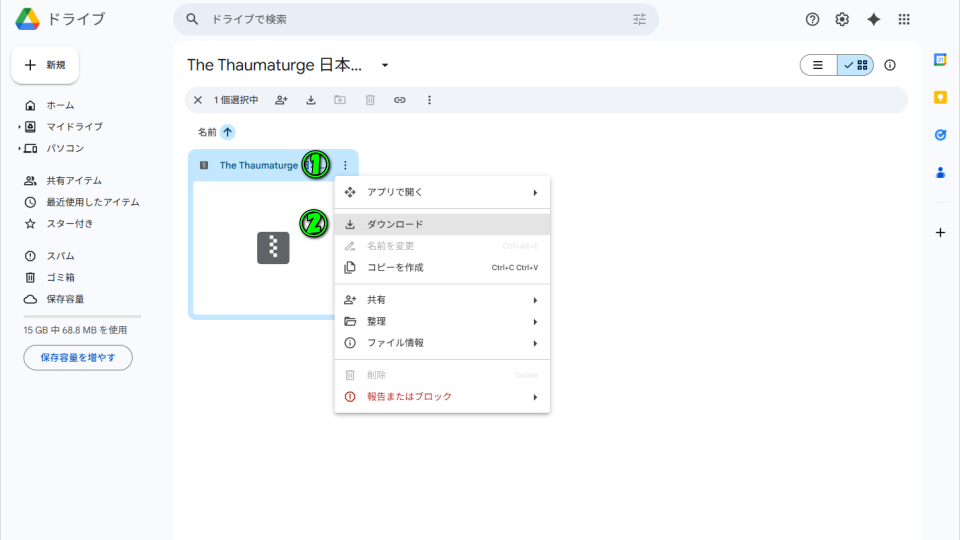This screenshot has height=540, width=960.
Task: Clear selection with the X icon
Action: [198, 100]
